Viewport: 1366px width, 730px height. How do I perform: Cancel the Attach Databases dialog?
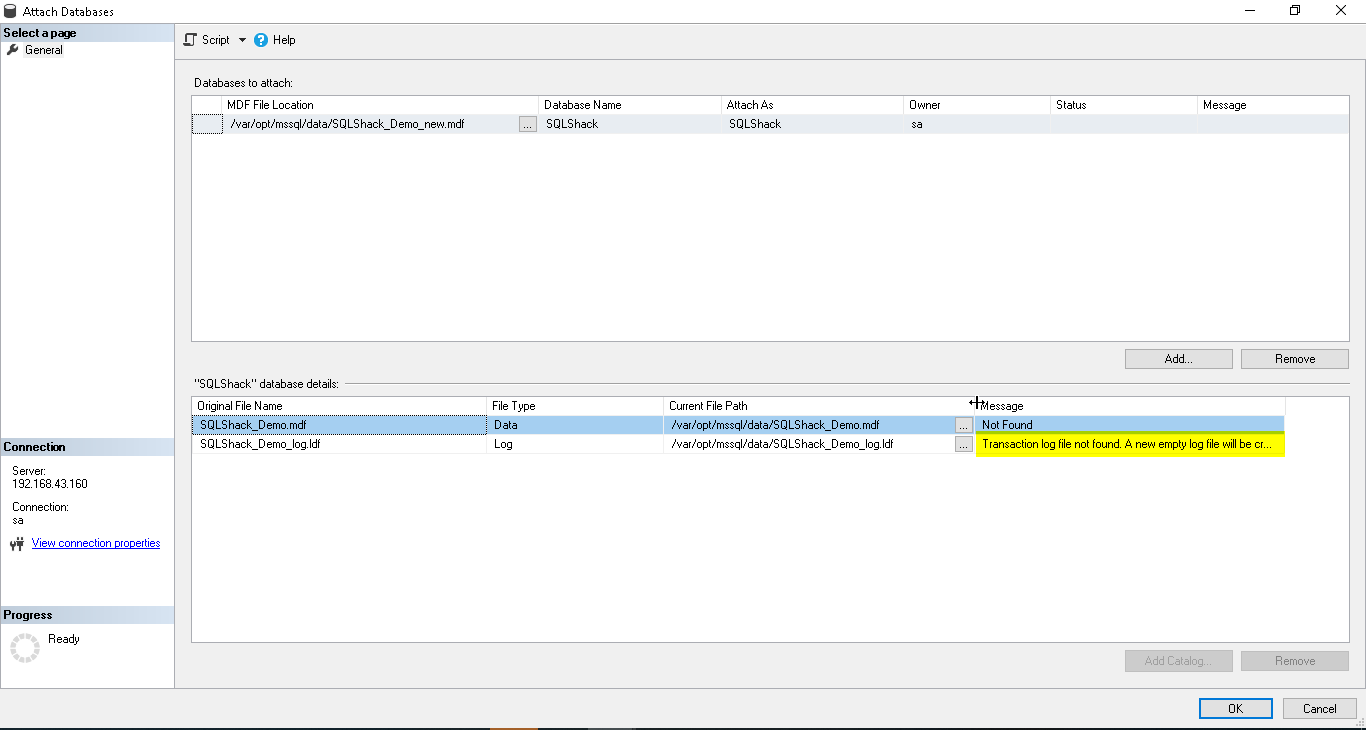pos(1319,708)
